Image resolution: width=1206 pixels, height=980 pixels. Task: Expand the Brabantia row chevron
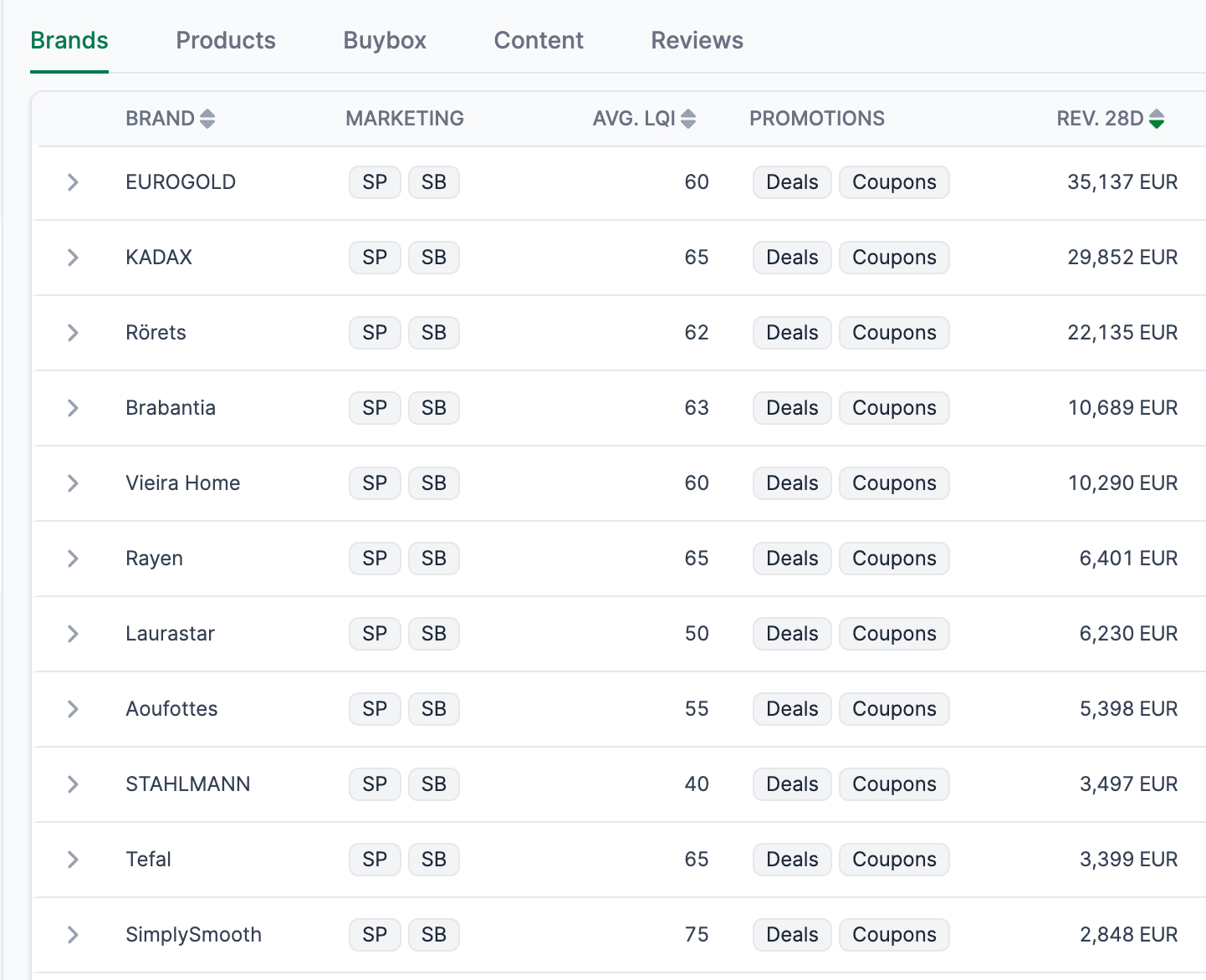click(x=72, y=407)
